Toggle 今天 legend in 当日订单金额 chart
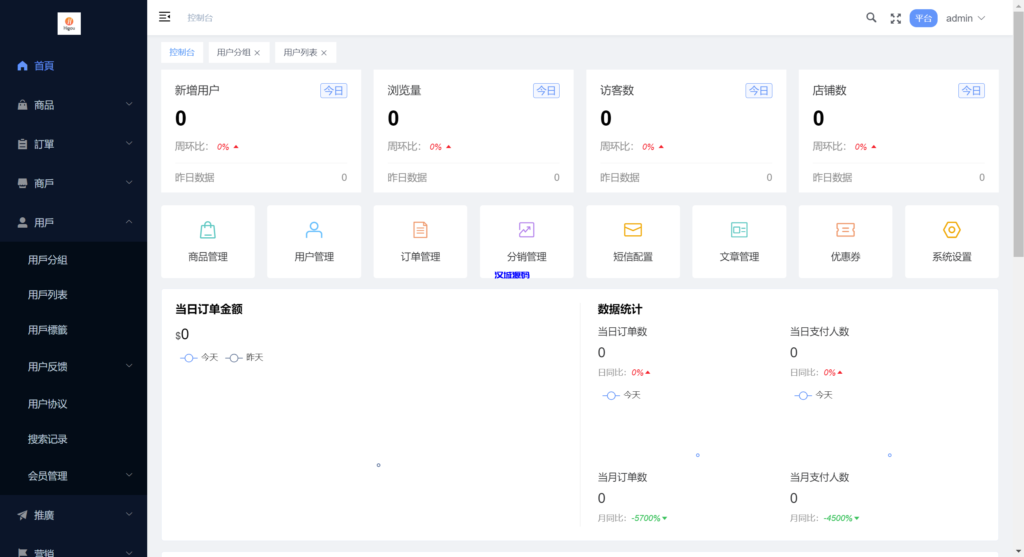The image size is (1024, 557). (x=199, y=357)
